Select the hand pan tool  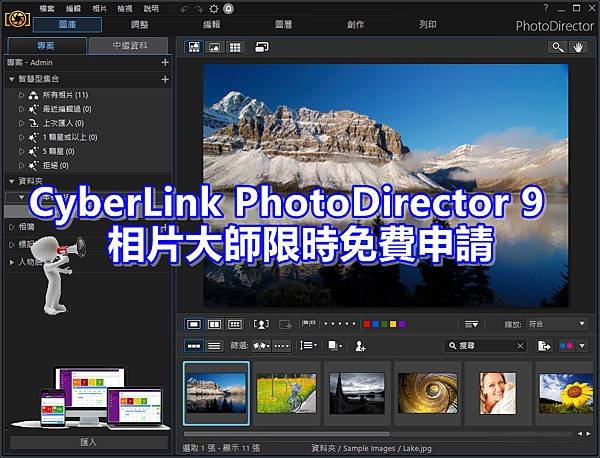(x=578, y=47)
